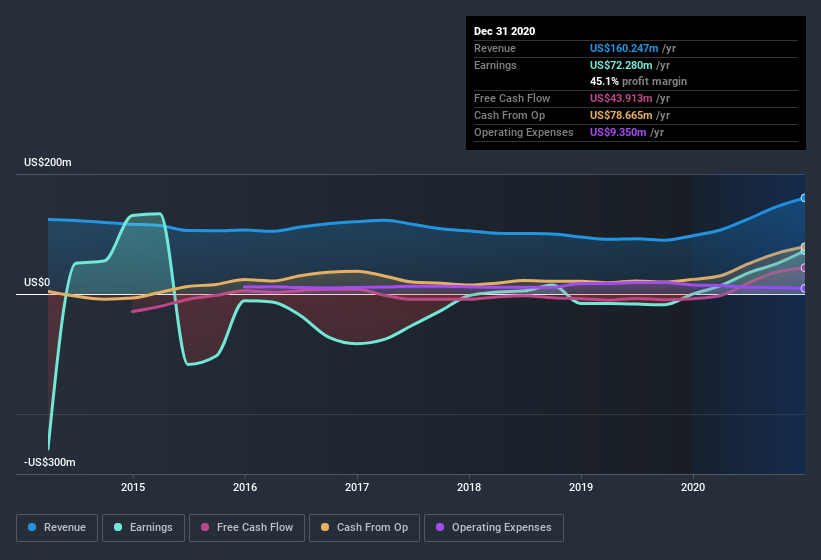
Task: Click the US$78.665m cash from op value
Action: tap(621, 115)
